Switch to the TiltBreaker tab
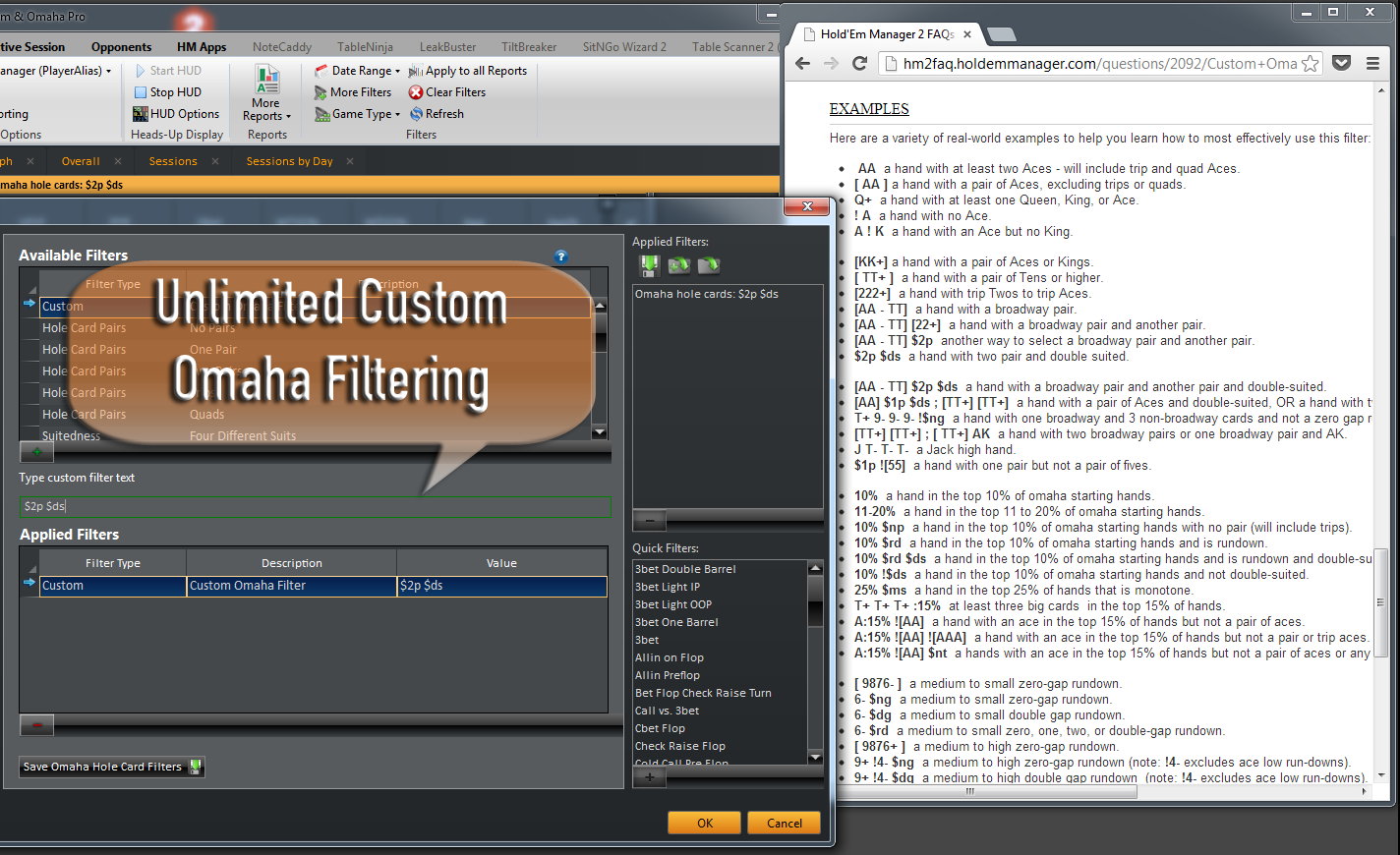Image resolution: width=1400 pixels, height=855 pixels. point(529,47)
